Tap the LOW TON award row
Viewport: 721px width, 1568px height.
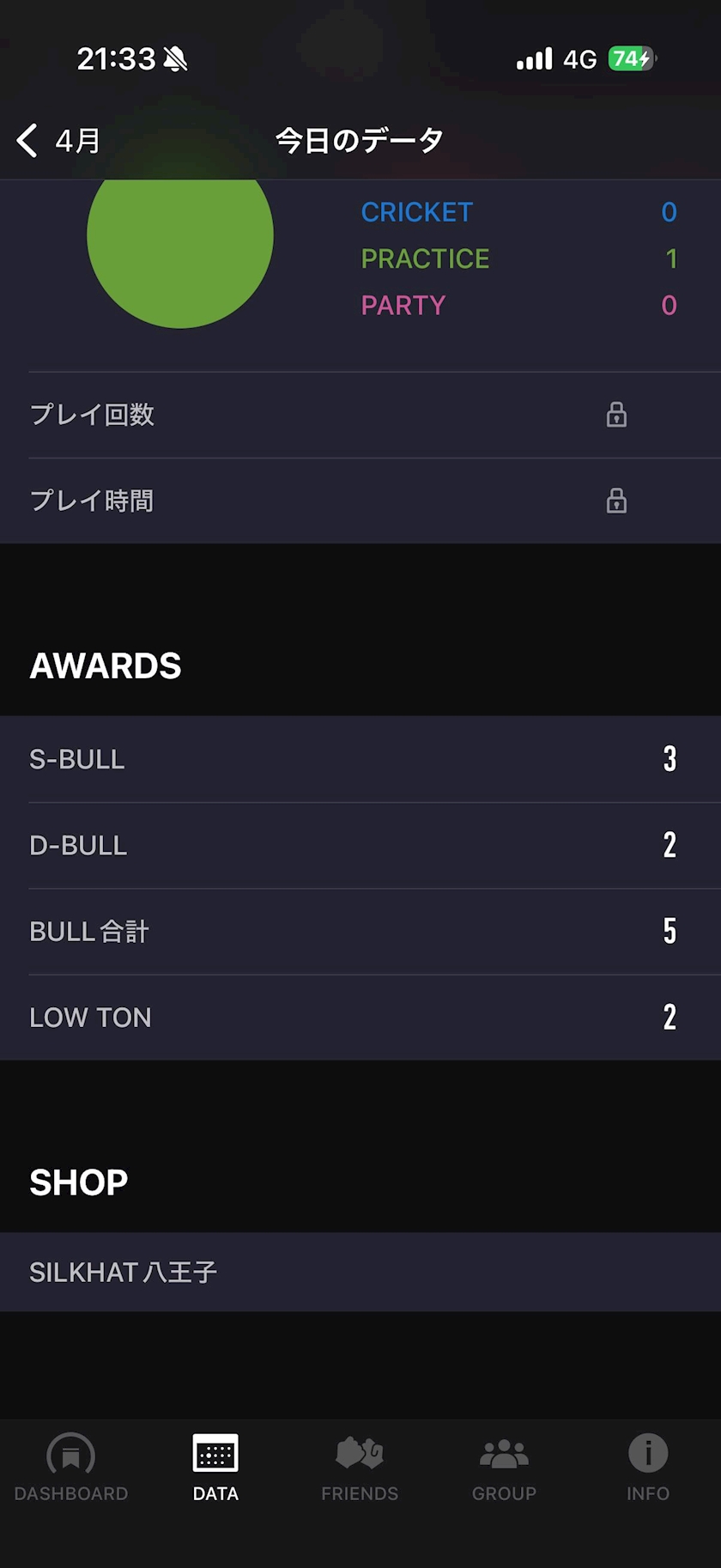click(x=360, y=1017)
